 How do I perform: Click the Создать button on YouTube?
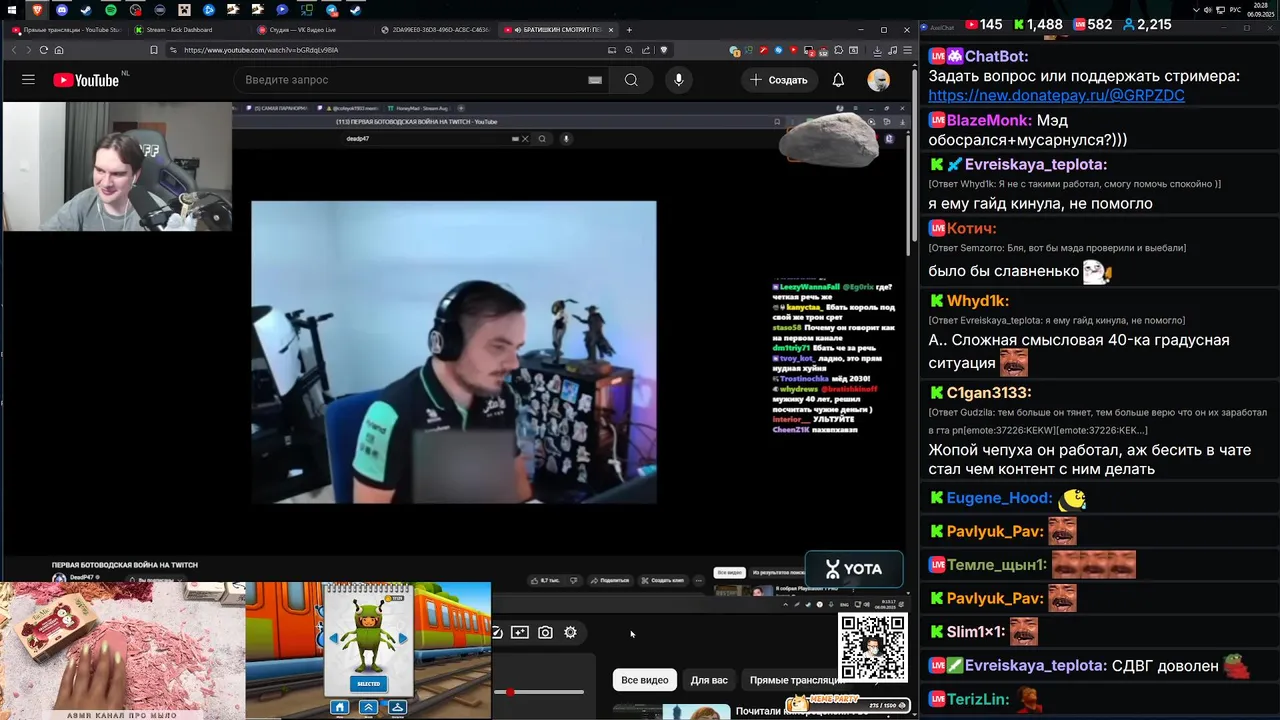778,80
